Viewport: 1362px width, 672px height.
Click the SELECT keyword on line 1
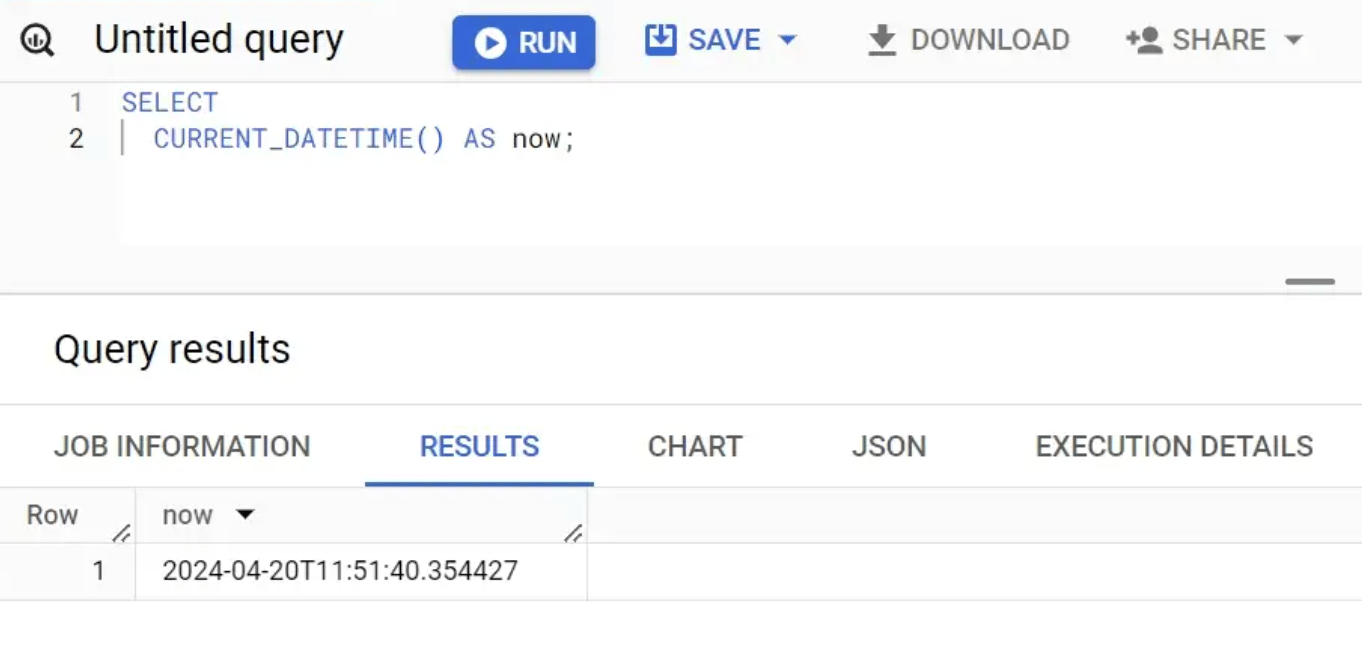[x=170, y=102]
